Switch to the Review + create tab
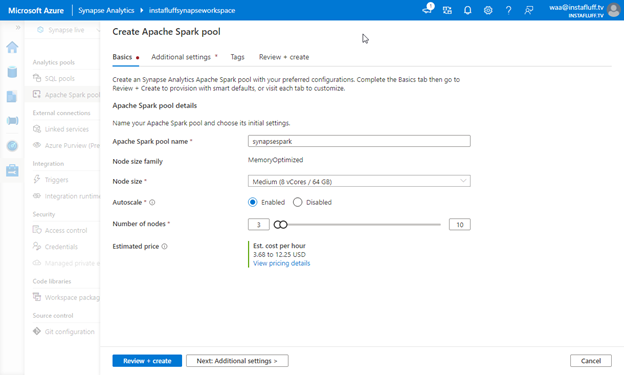Viewport: 624px width, 375px height. 284,57
